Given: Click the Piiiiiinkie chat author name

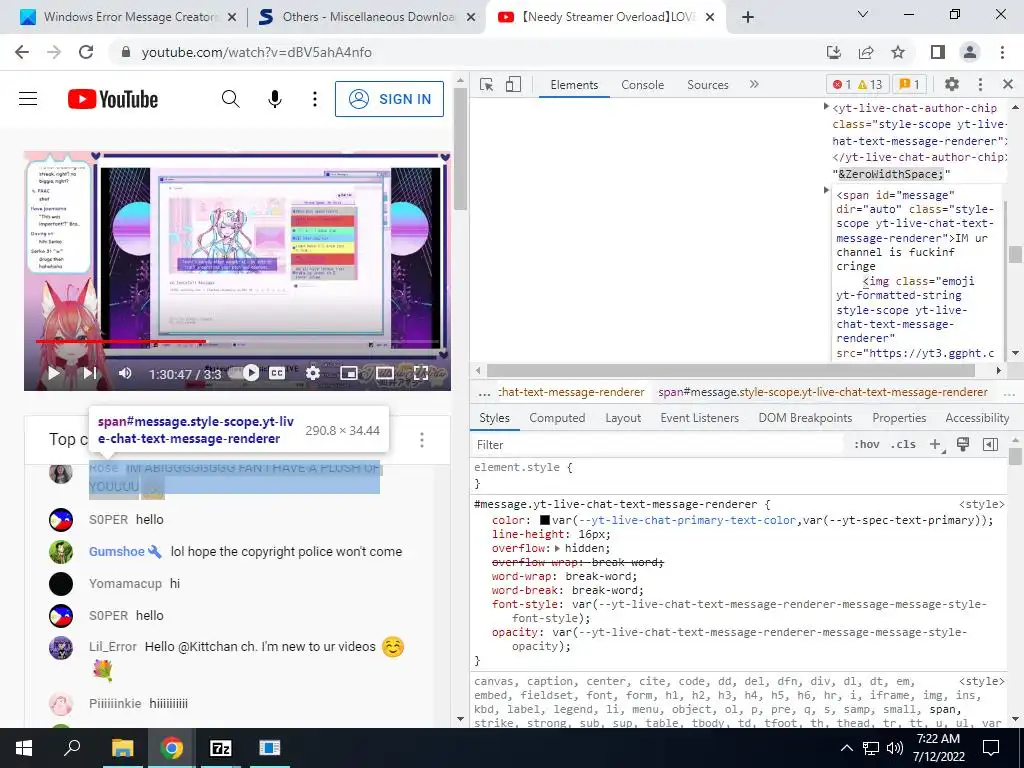Looking at the screenshot, I should (115, 703).
